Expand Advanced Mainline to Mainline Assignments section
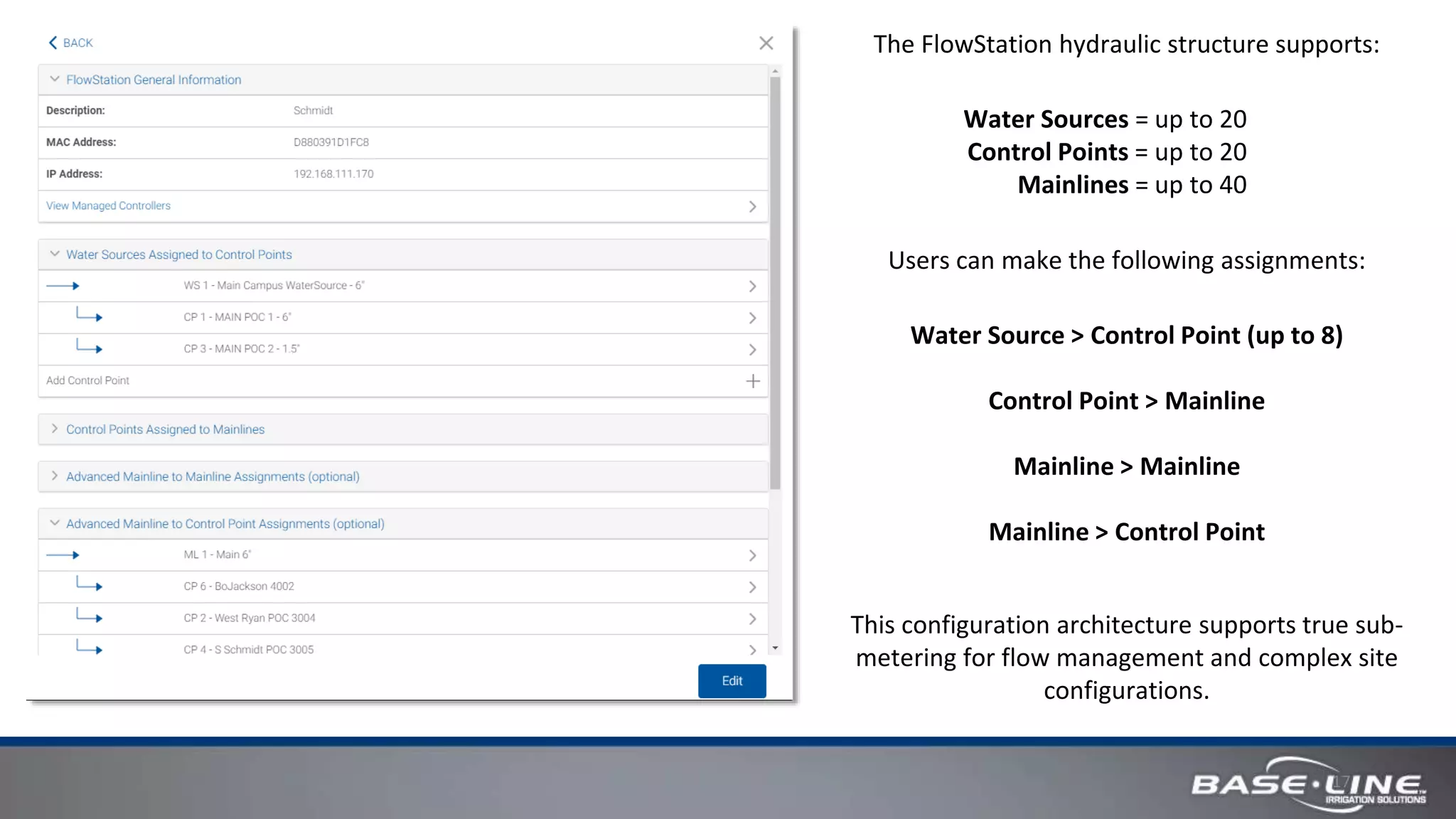 pos(55,476)
